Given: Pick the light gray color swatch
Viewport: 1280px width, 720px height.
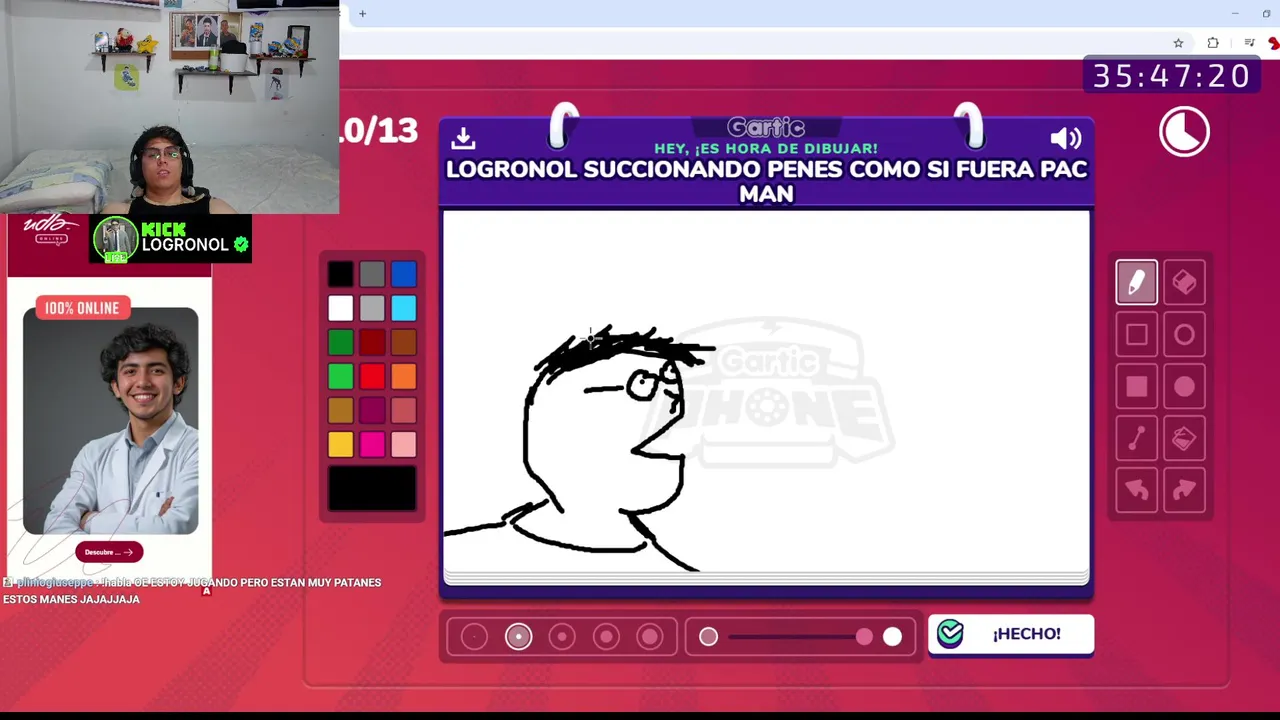Looking at the screenshot, I should pyautogui.click(x=372, y=308).
